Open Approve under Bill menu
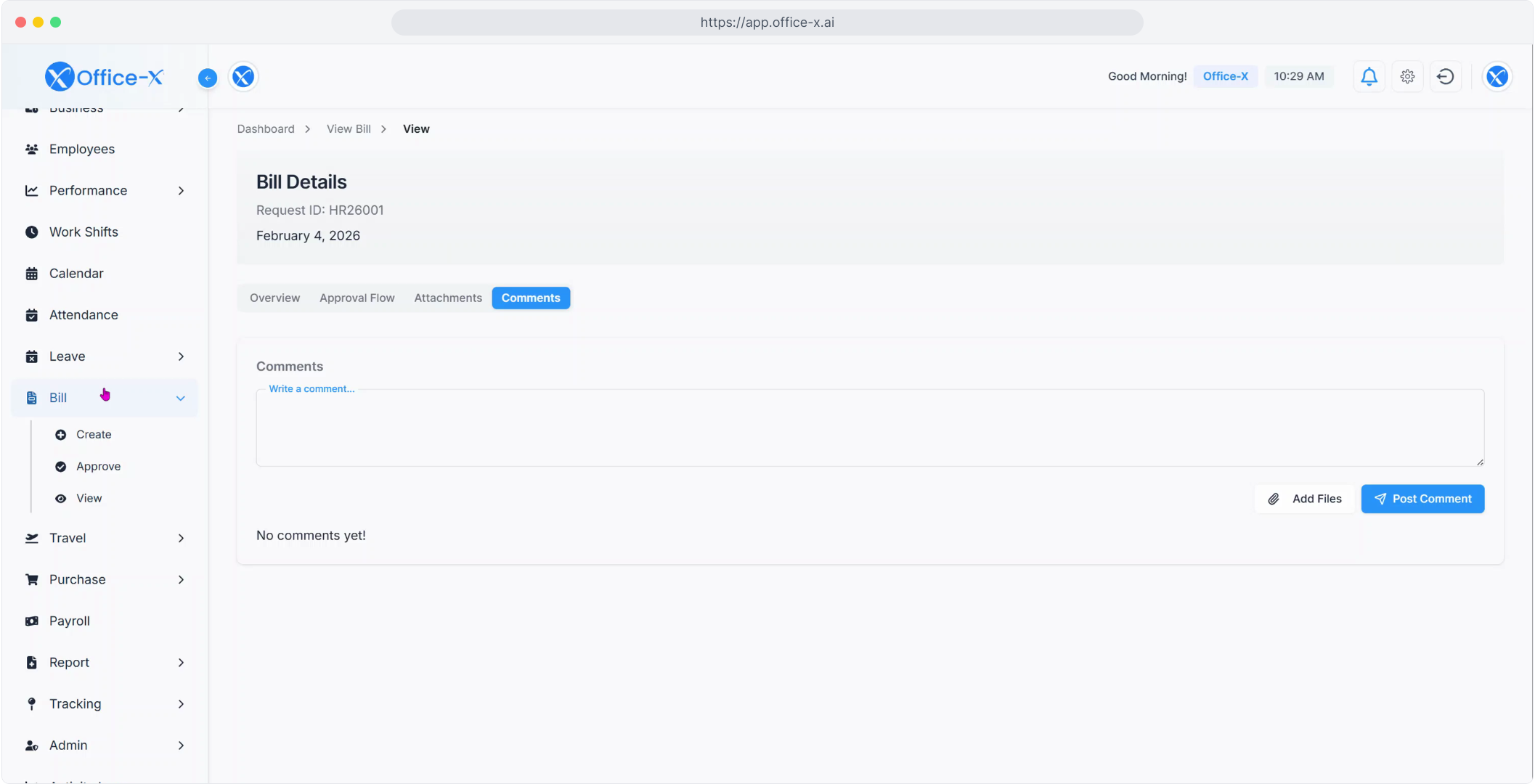 98,466
